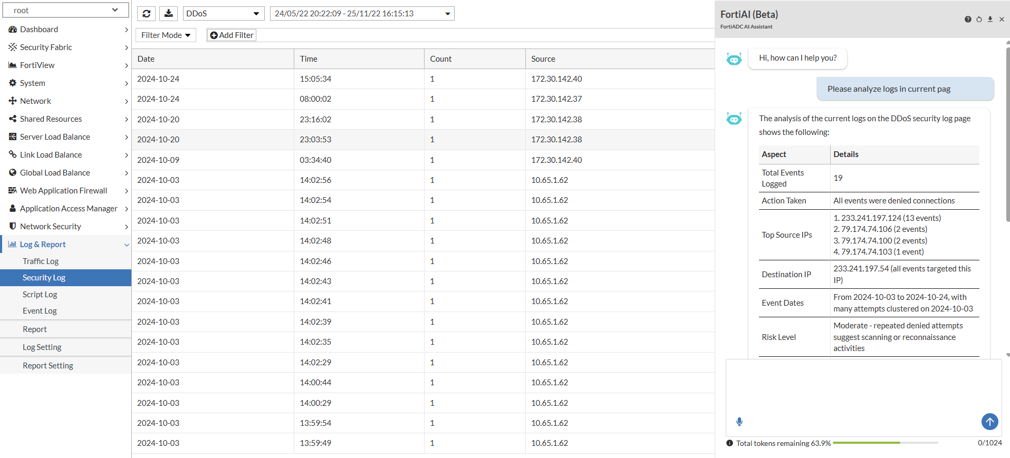Click source 172.30.142.40 in the 03:34:40 row
Screen dimensions: 1010x458
(x=557, y=160)
